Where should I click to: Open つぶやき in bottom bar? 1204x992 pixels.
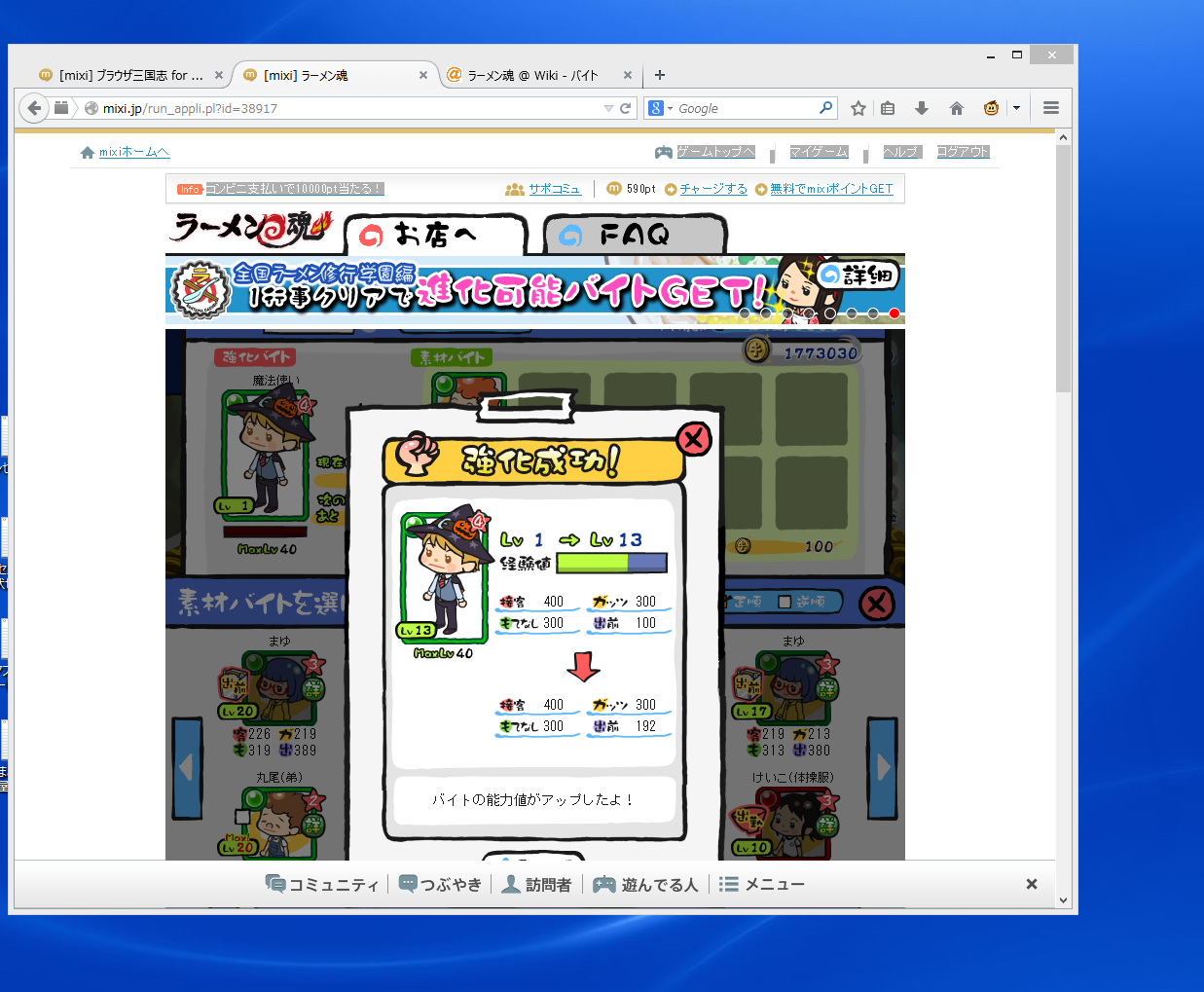click(x=440, y=884)
